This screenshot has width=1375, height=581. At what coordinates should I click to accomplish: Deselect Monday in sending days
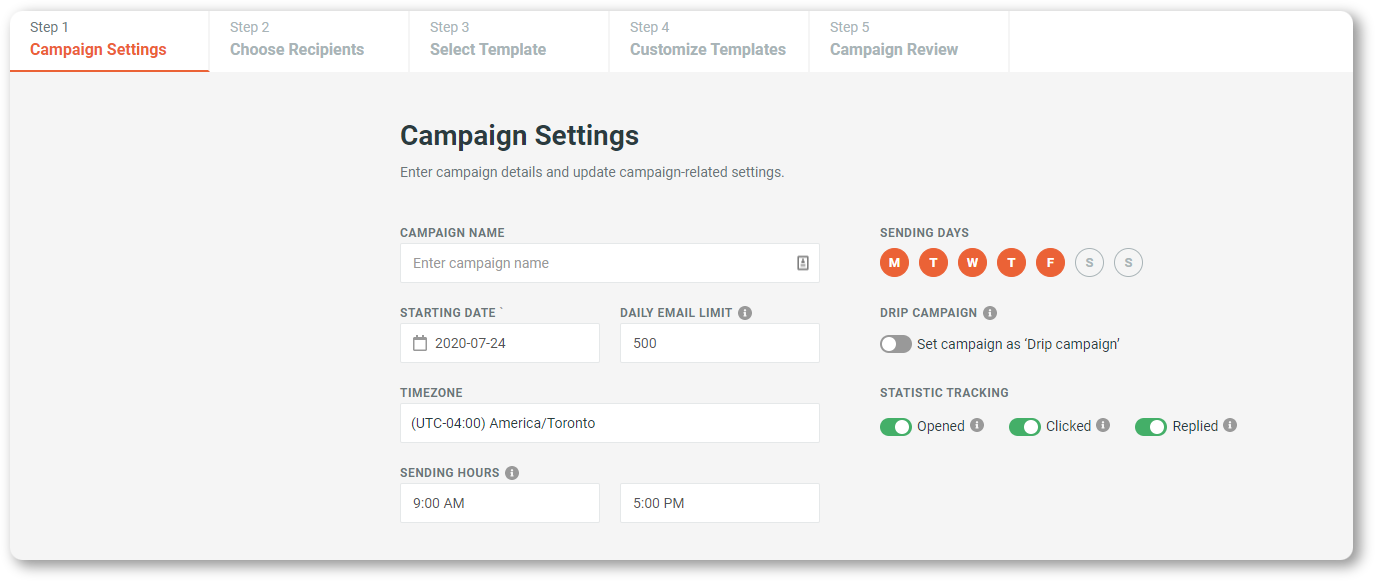click(894, 263)
